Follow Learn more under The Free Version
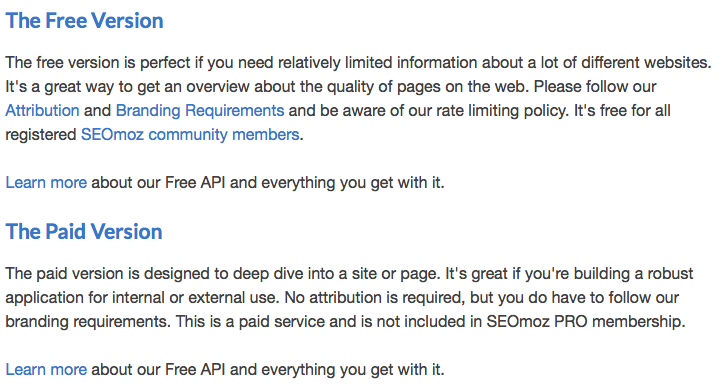Image resolution: width=722 pixels, height=390 pixels. (x=46, y=182)
